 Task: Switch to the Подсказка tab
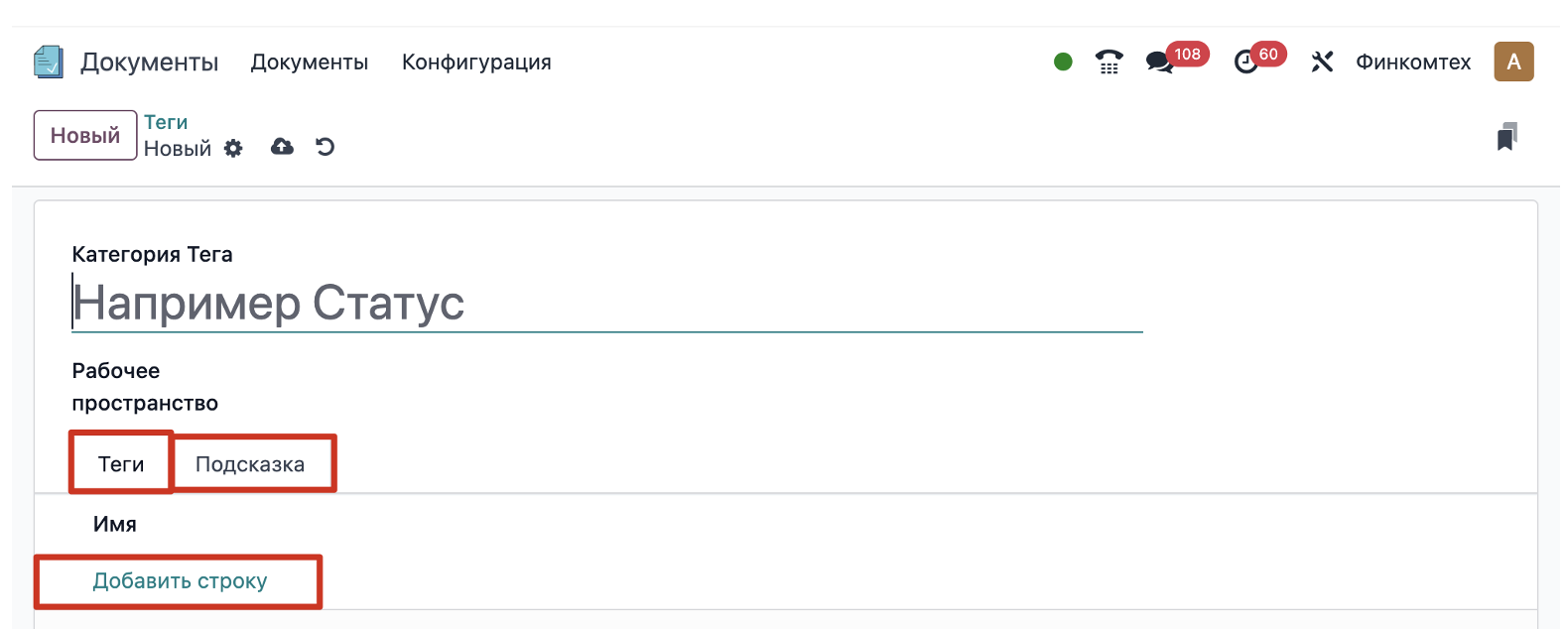[x=250, y=463]
